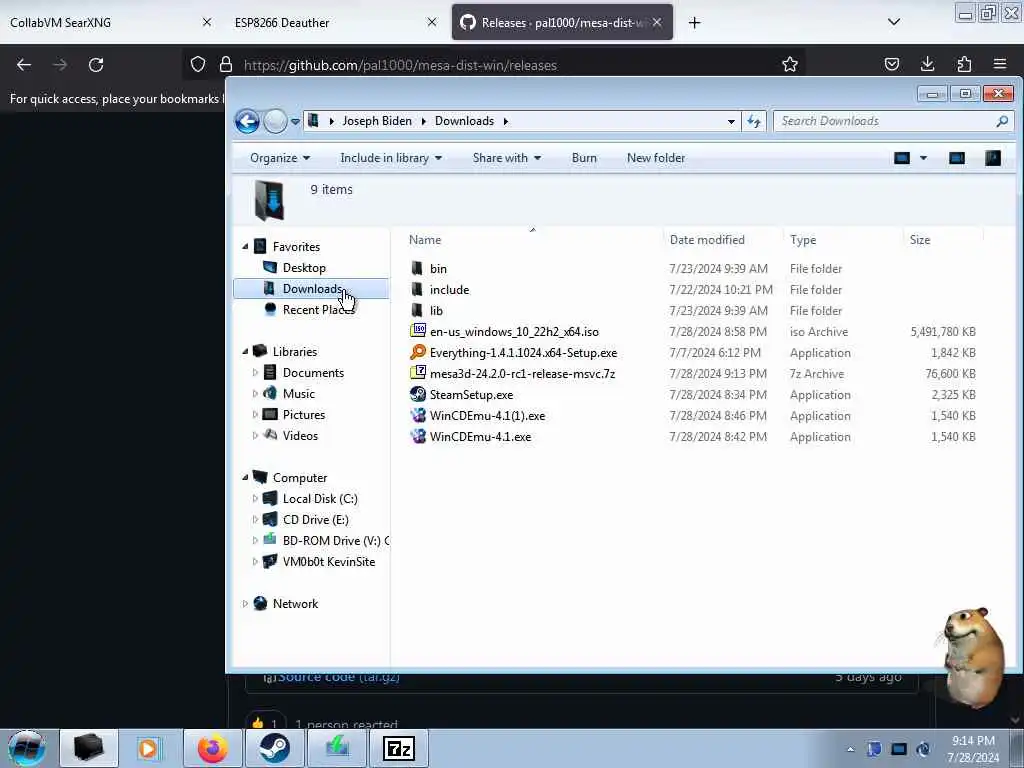Sort by Date modified column header

click(x=722, y=240)
